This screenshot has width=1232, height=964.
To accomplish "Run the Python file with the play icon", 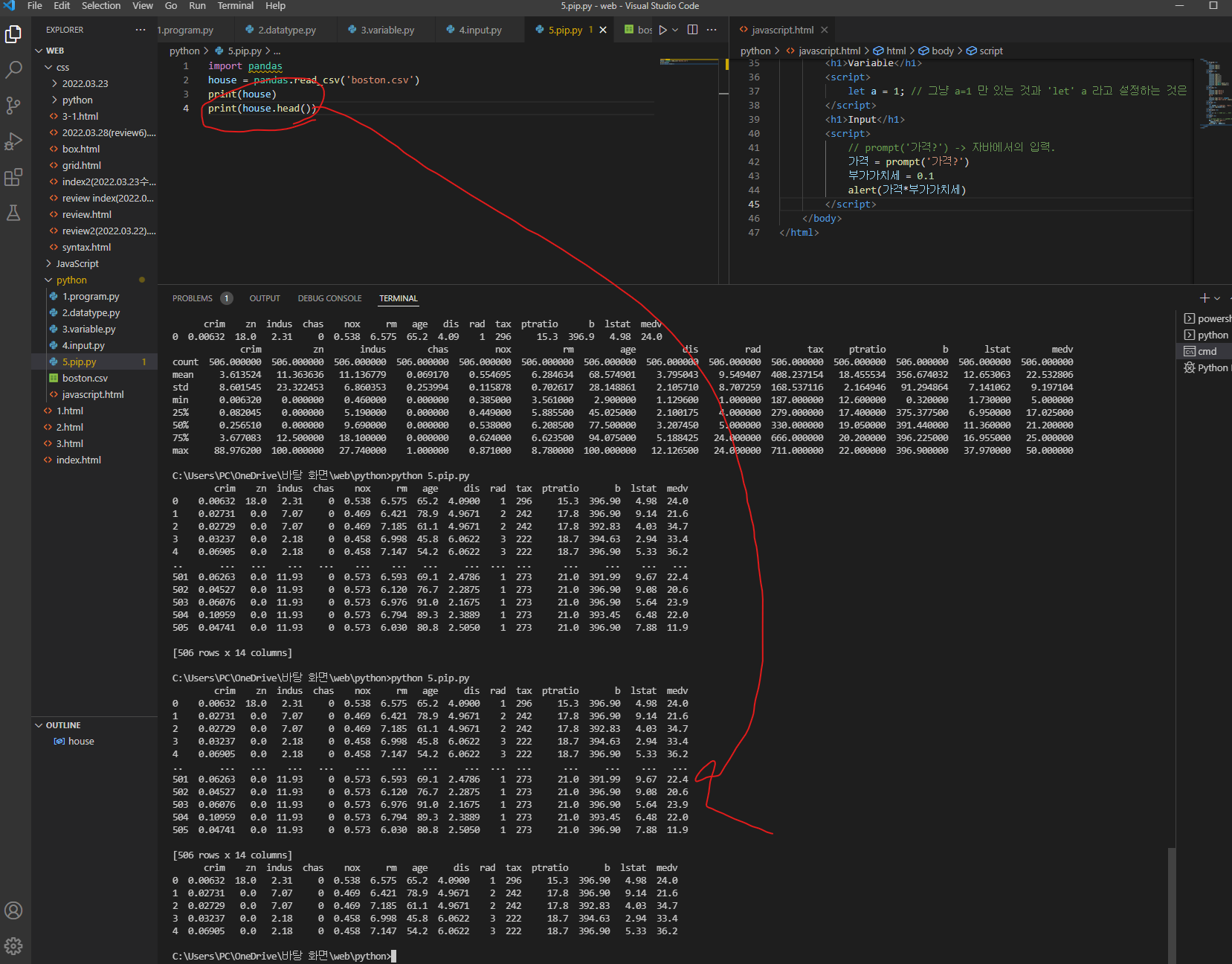I will [x=662, y=30].
